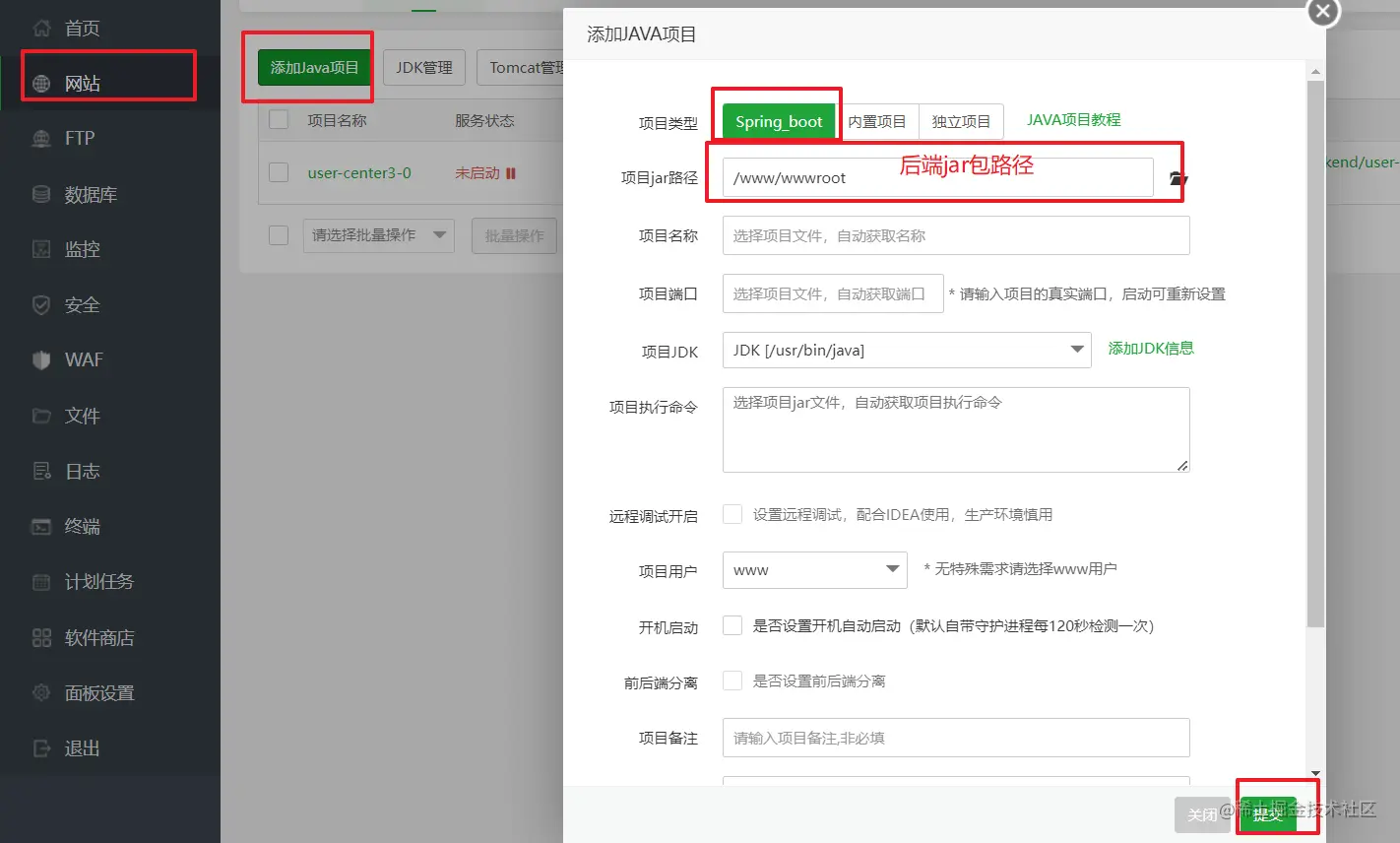
Task: Click the 添加Java项目 button
Action: click(x=315, y=68)
